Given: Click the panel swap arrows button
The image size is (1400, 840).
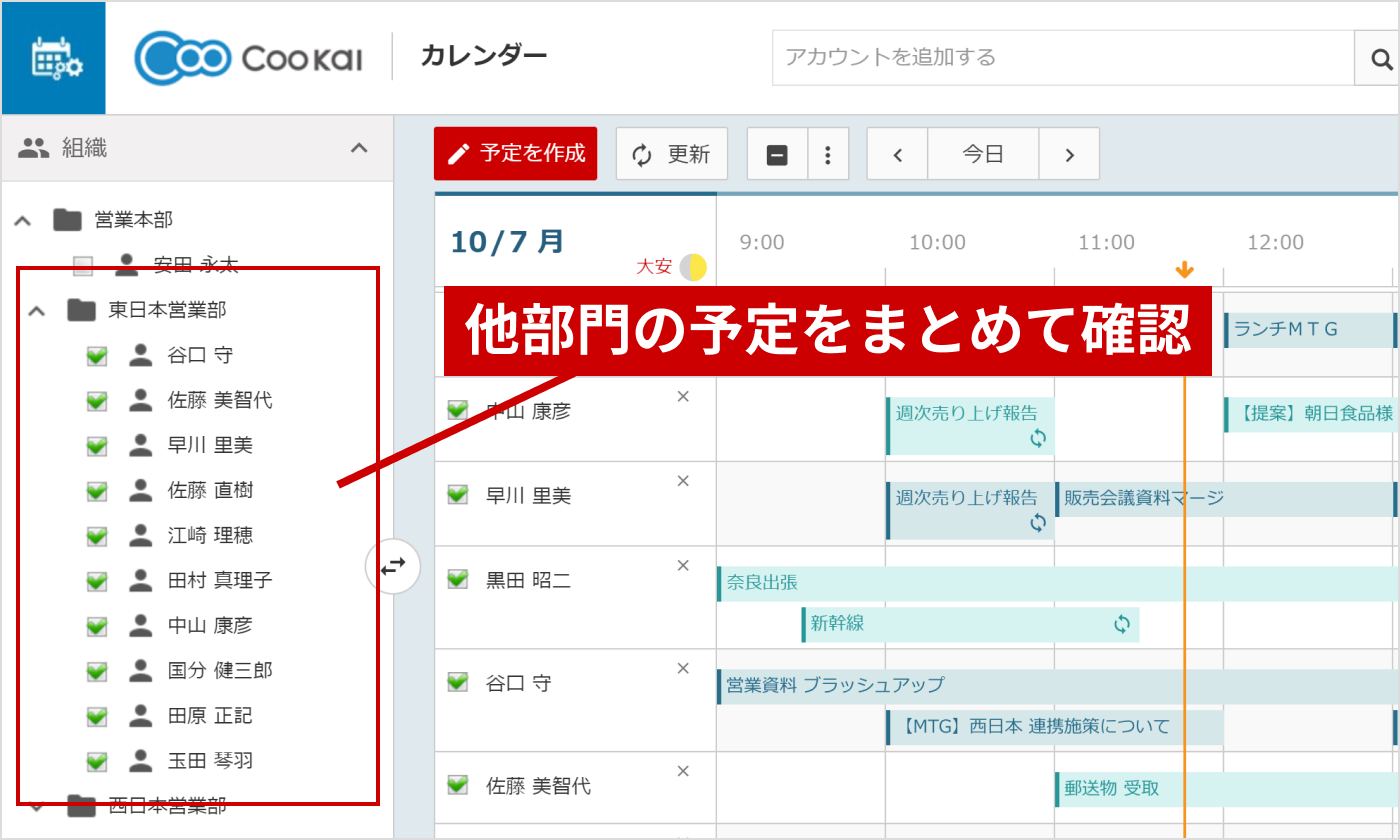Looking at the screenshot, I should (393, 566).
